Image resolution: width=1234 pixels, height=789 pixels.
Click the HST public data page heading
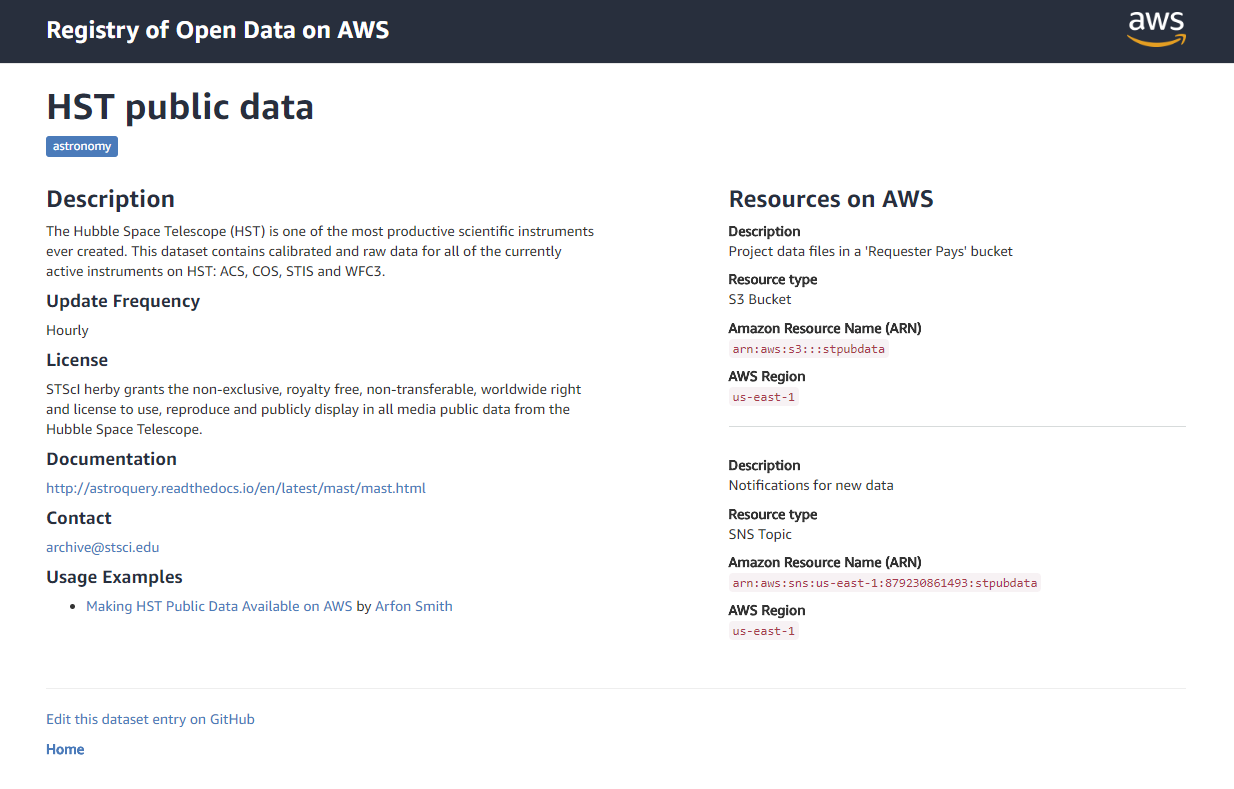pos(180,106)
